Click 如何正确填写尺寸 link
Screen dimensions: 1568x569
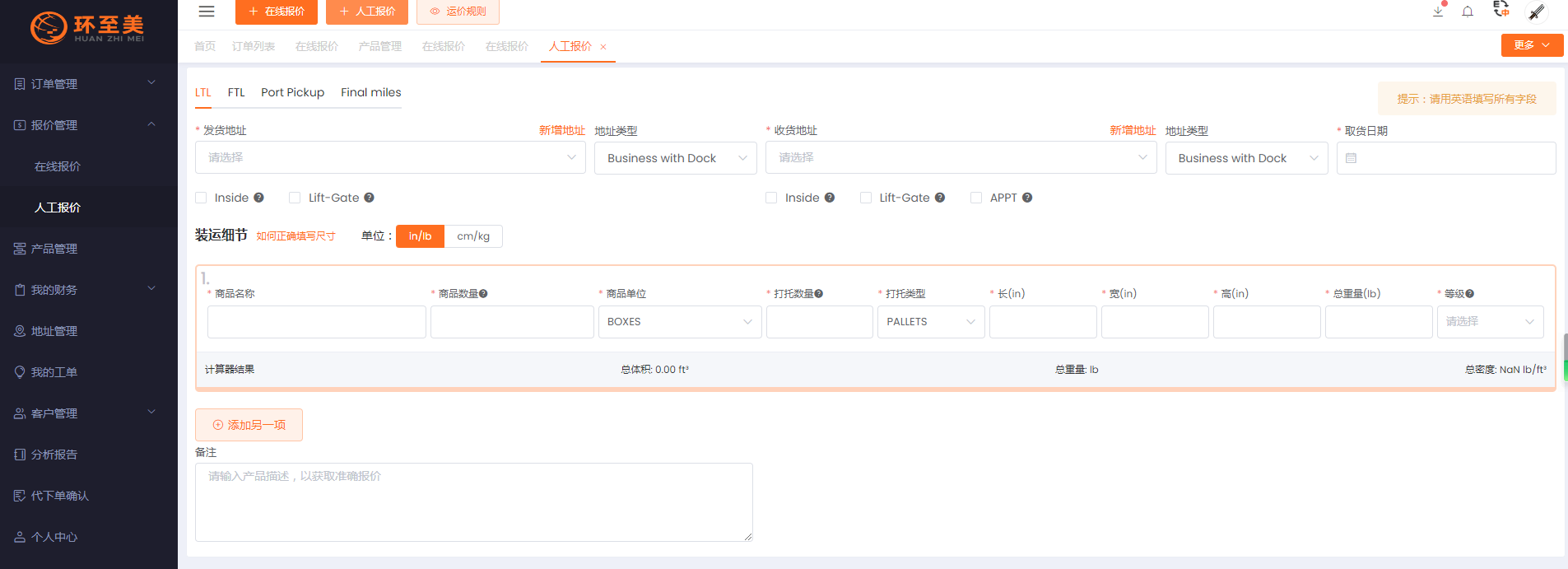tap(295, 236)
